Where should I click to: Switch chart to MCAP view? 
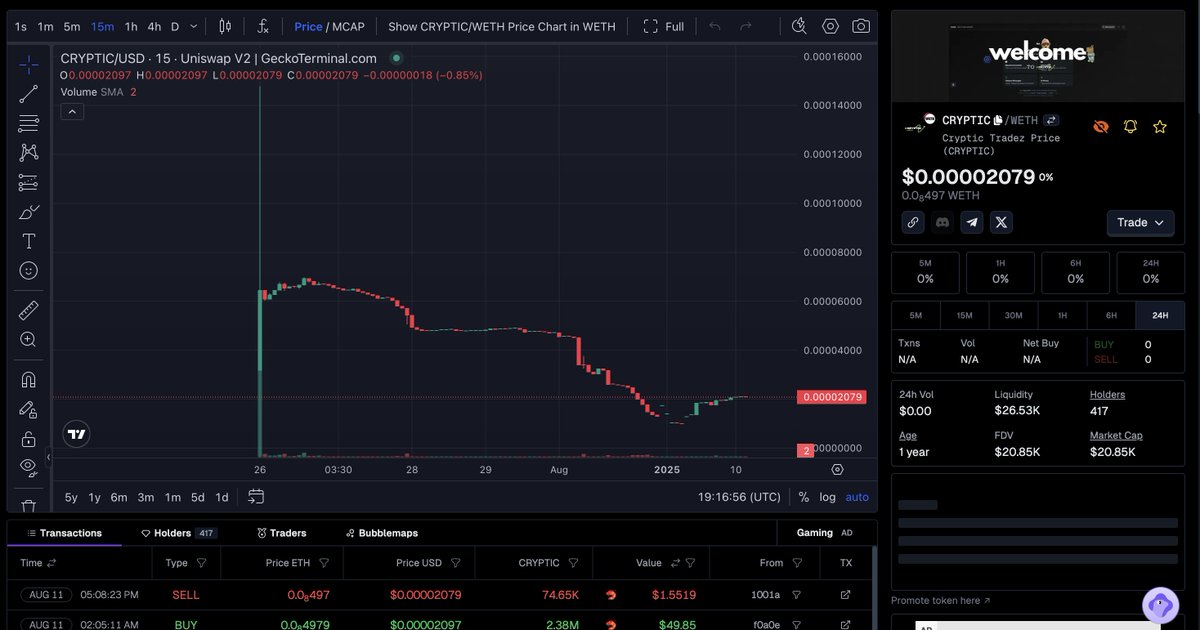click(348, 27)
